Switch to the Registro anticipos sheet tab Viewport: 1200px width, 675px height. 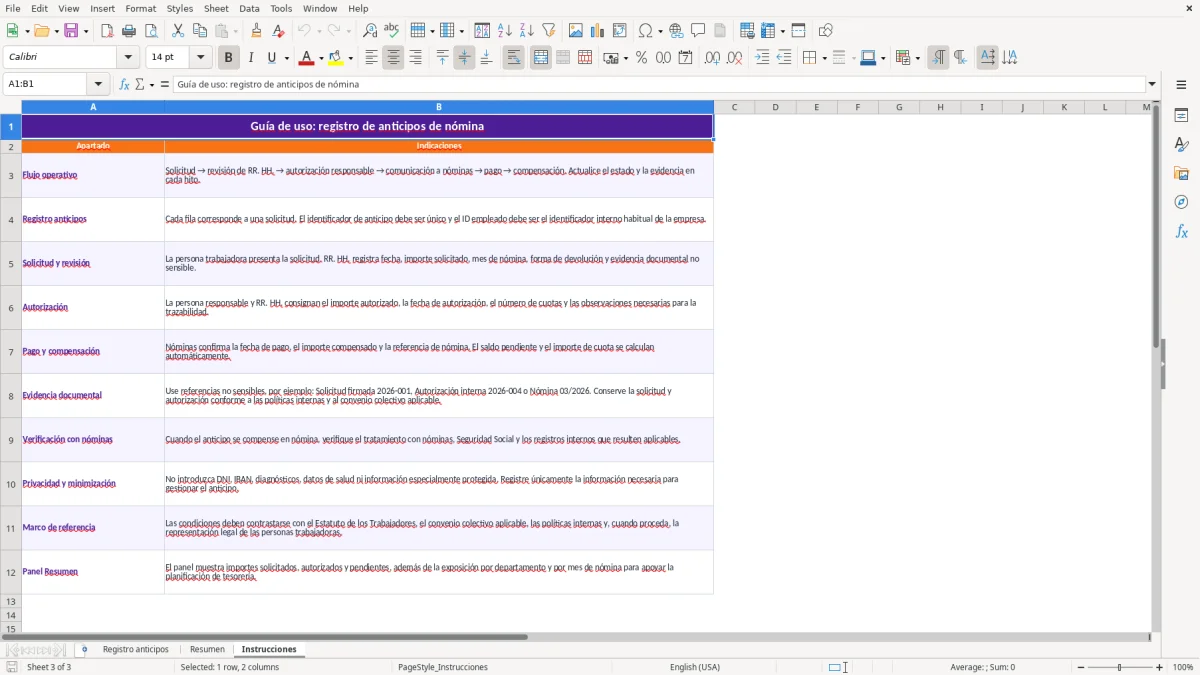[136, 649]
